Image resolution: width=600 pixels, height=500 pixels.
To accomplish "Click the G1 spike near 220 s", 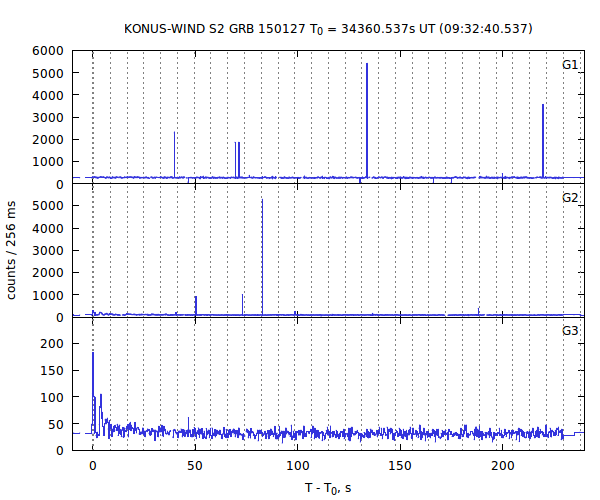I will click(x=543, y=141).
